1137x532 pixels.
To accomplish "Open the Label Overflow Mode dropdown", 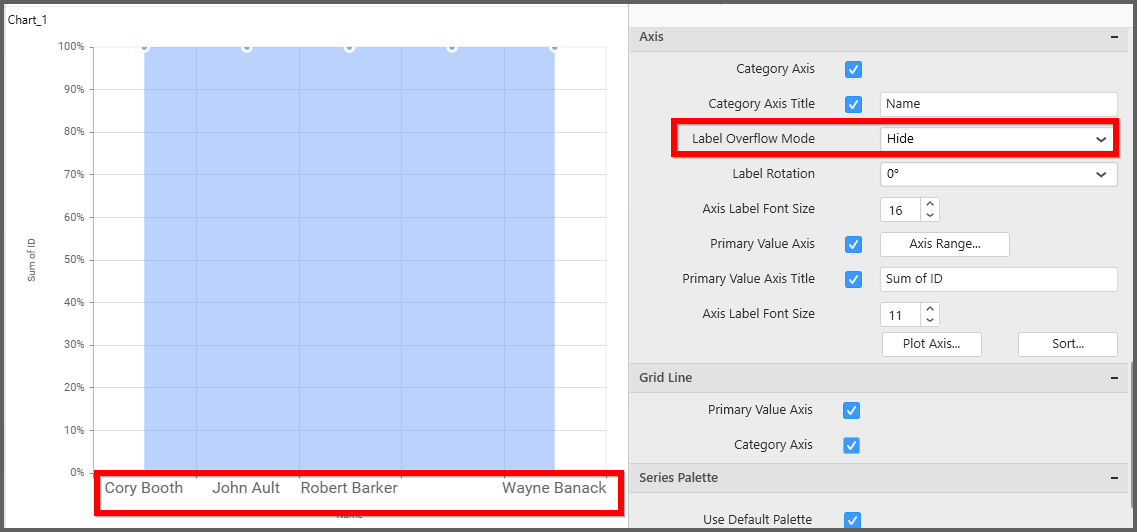I will pos(998,139).
